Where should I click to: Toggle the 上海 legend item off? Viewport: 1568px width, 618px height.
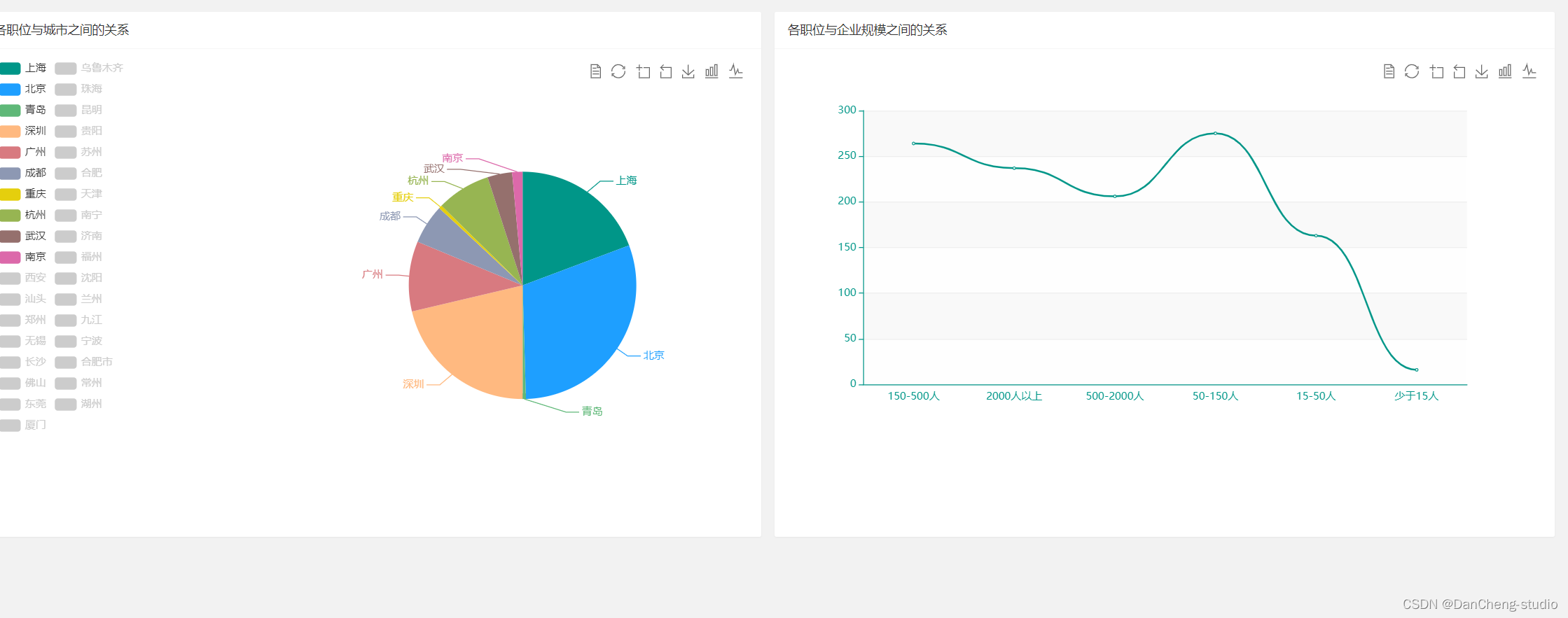(x=23, y=68)
